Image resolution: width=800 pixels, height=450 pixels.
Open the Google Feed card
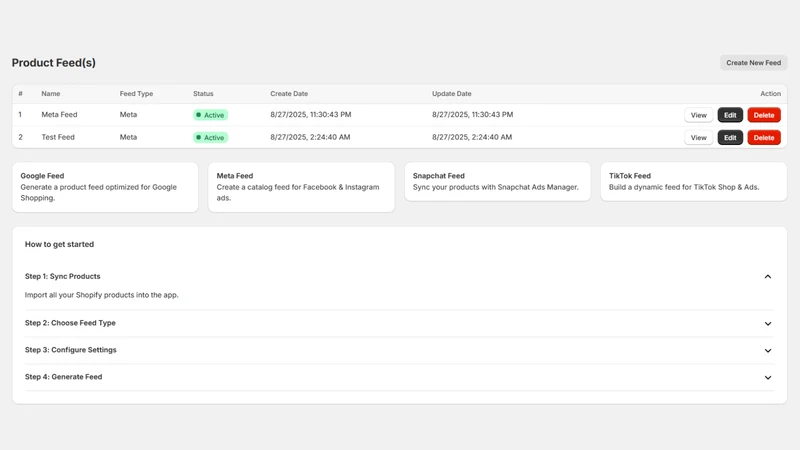coord(105,187)
